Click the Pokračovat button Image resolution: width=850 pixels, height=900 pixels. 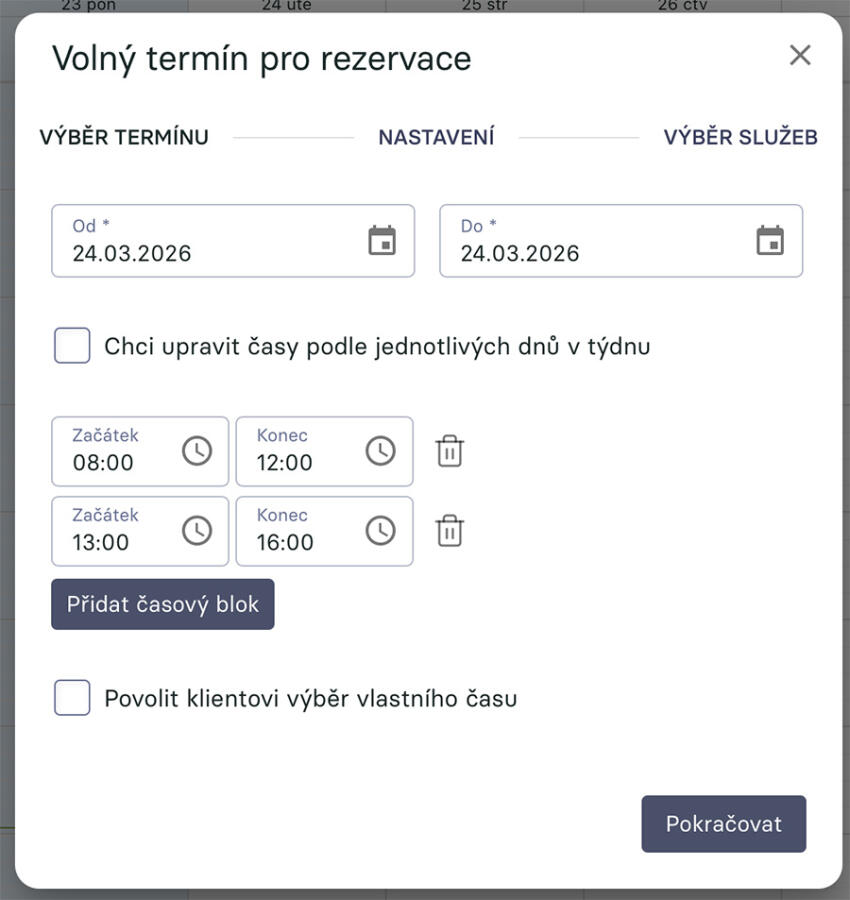click(x=723, y=824)
